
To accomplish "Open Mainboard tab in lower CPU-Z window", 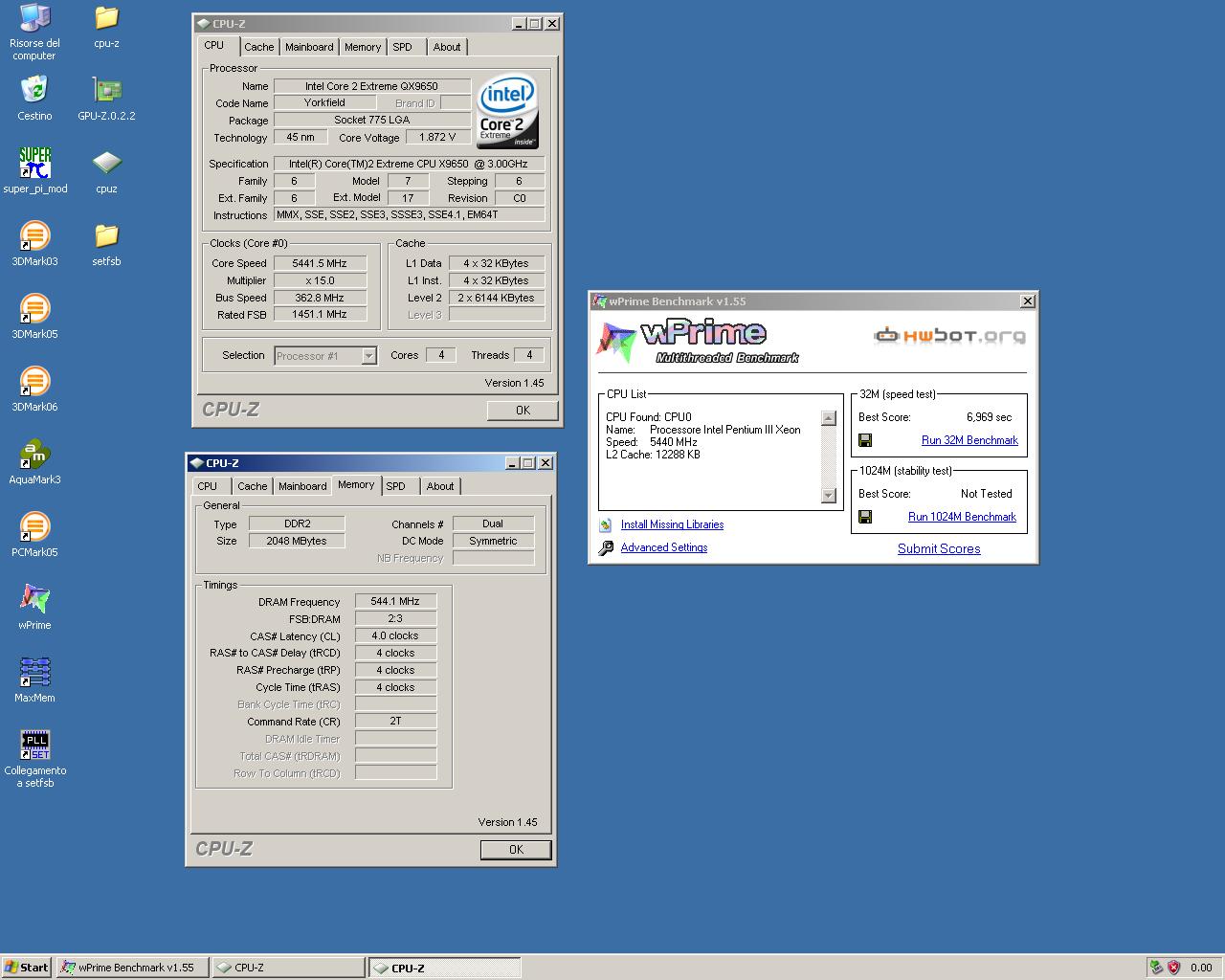I will (x=302, y=486).
